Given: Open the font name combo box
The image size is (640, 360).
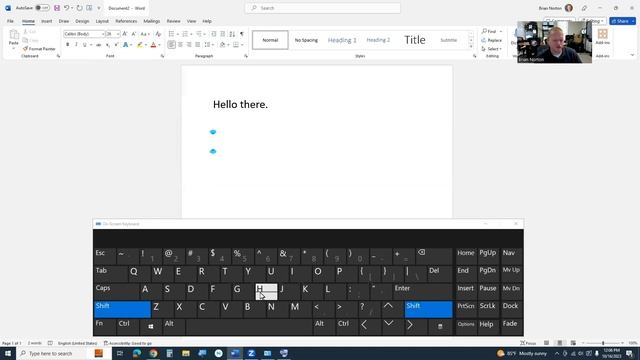Looking at the screenshot, I should (x=84, y=34).
